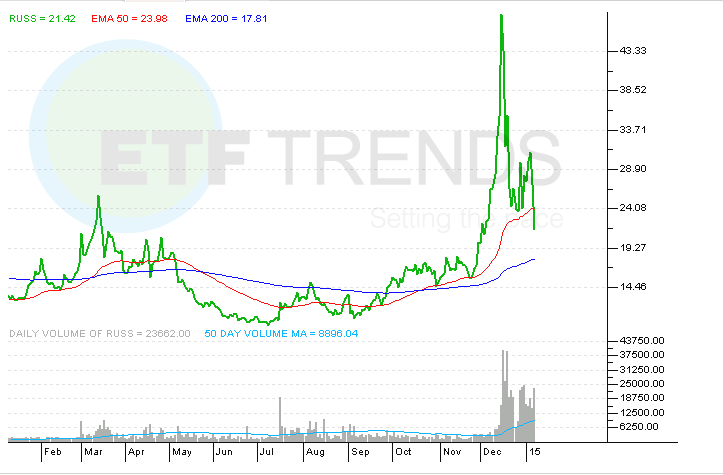The height and width of the screenshot is (475, 723).
Task: Click the Mar month label
Action: click(x=93, y=452)
